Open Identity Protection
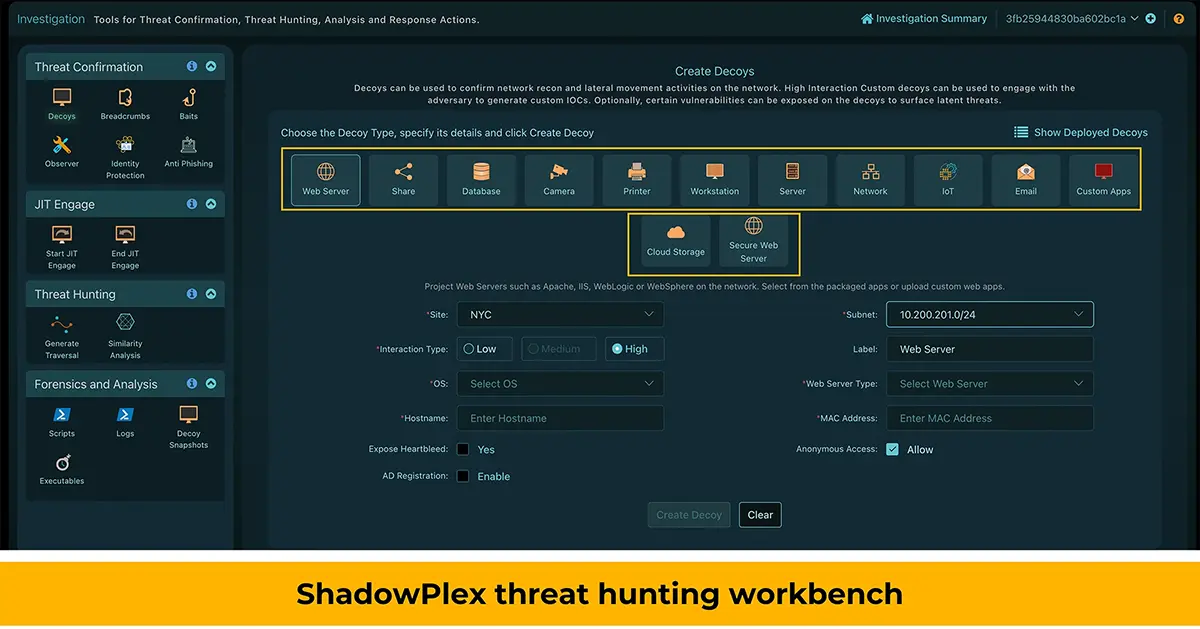 click(125, 157)
